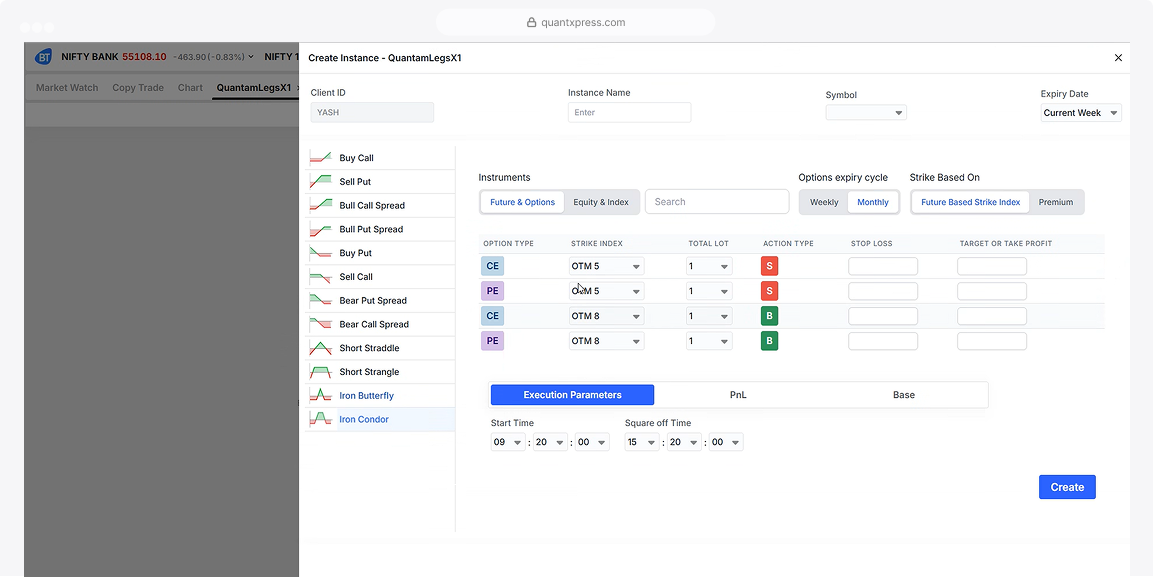Screen dimensions: 1153x577
Task: Toggle the Sell action on first CE row
Action: 769,266
